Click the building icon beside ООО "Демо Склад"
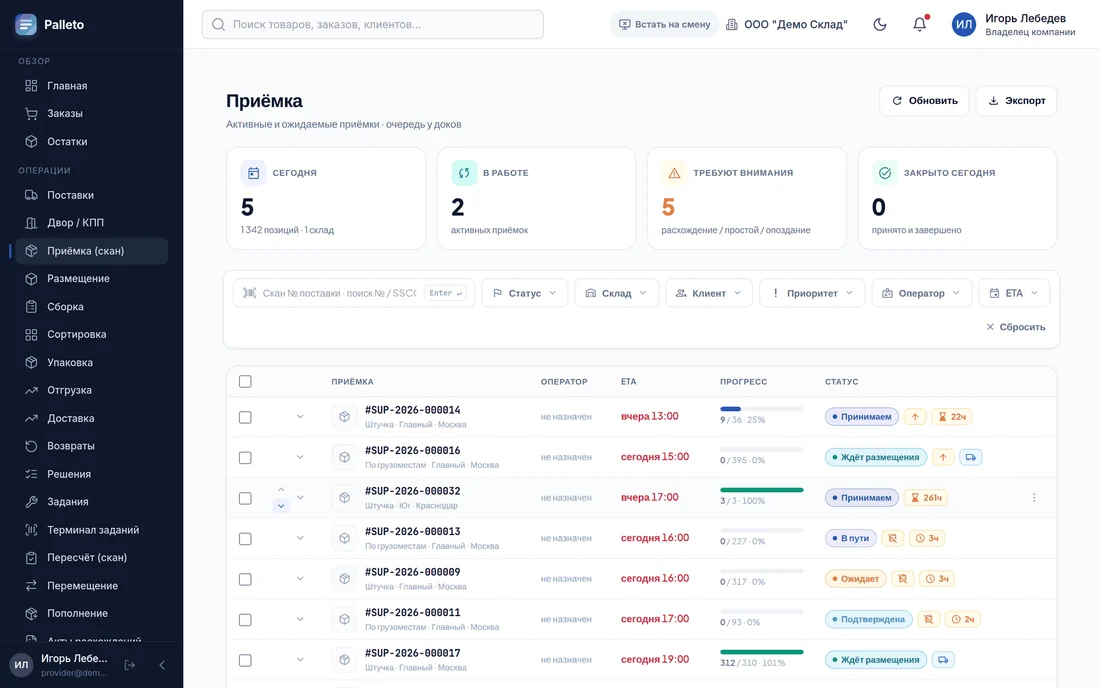 point(732,25)
